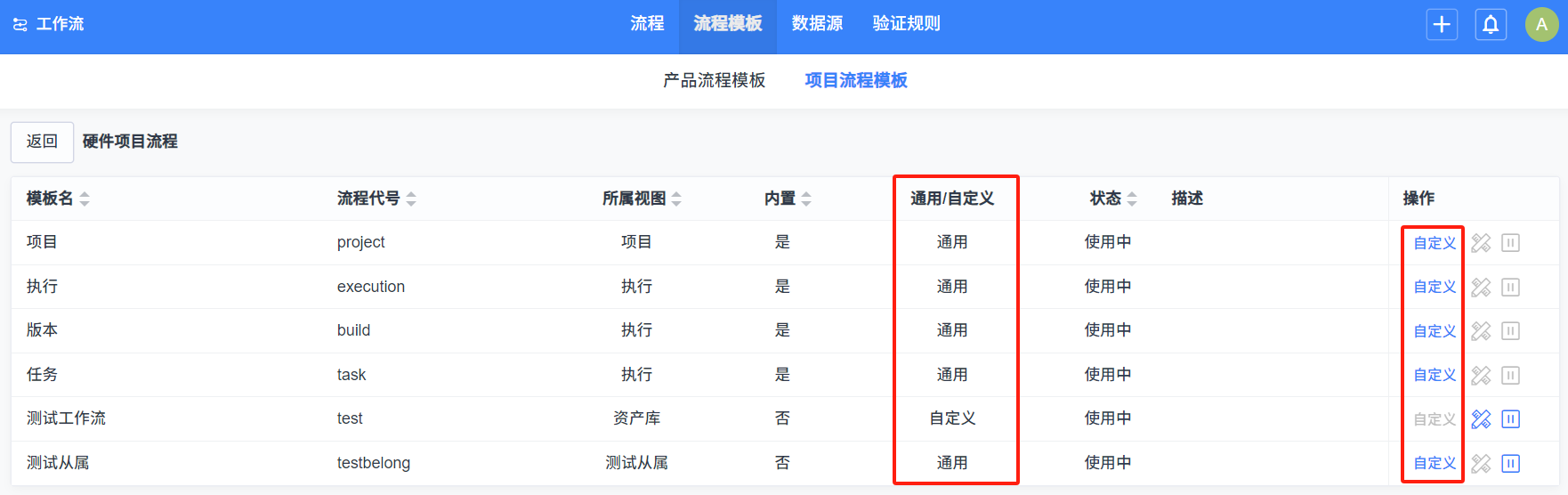Click pause icon in execution row

(1510, 287)
